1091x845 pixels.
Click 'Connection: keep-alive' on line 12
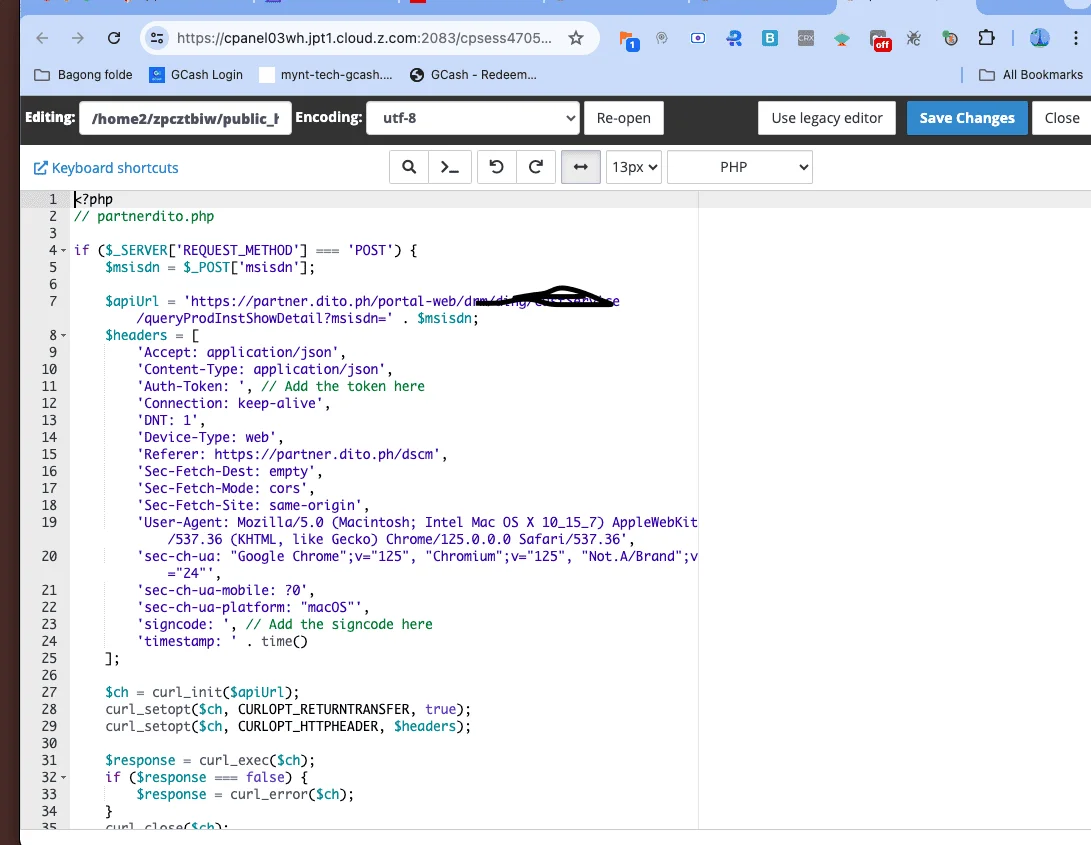point(232,403)
